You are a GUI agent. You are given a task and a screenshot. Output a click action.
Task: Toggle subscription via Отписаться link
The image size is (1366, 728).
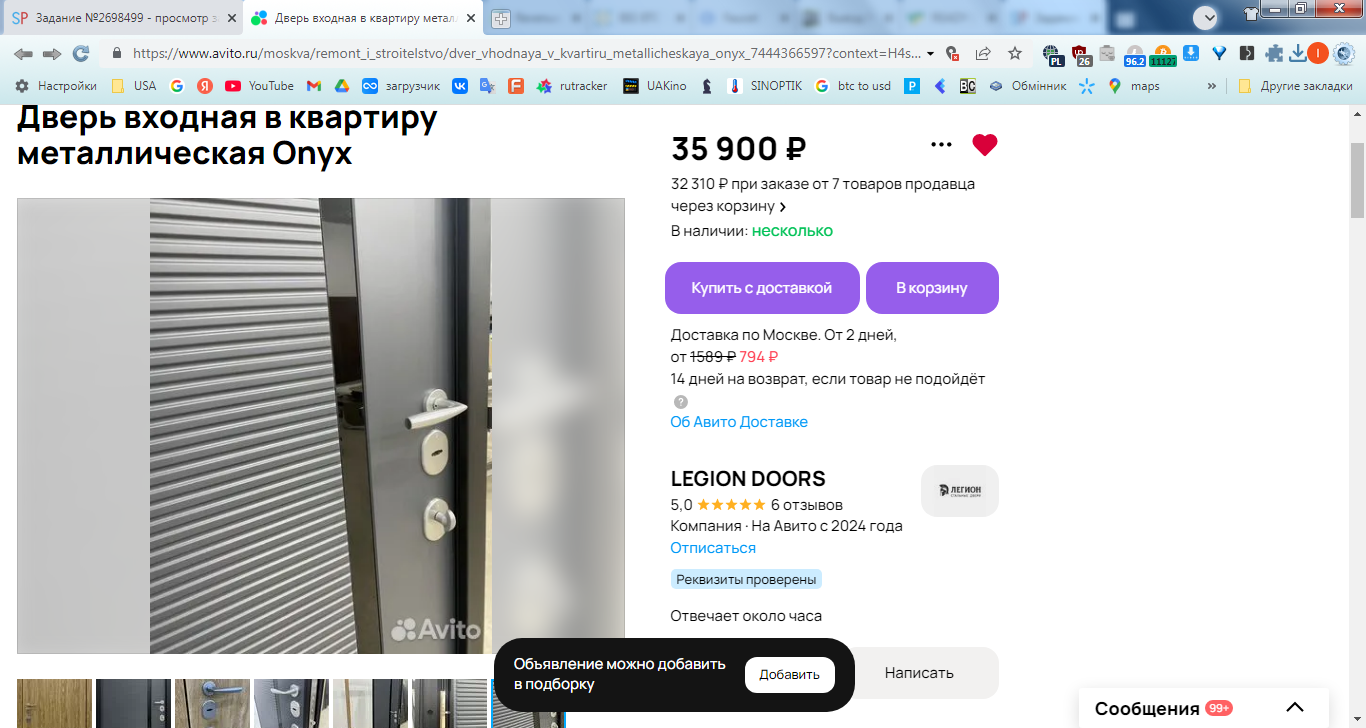713,548
